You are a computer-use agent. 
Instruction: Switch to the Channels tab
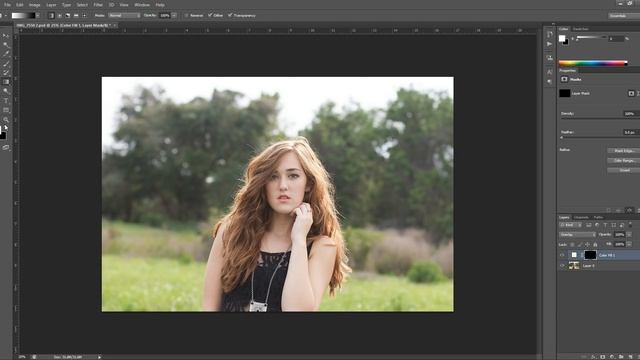581,218
